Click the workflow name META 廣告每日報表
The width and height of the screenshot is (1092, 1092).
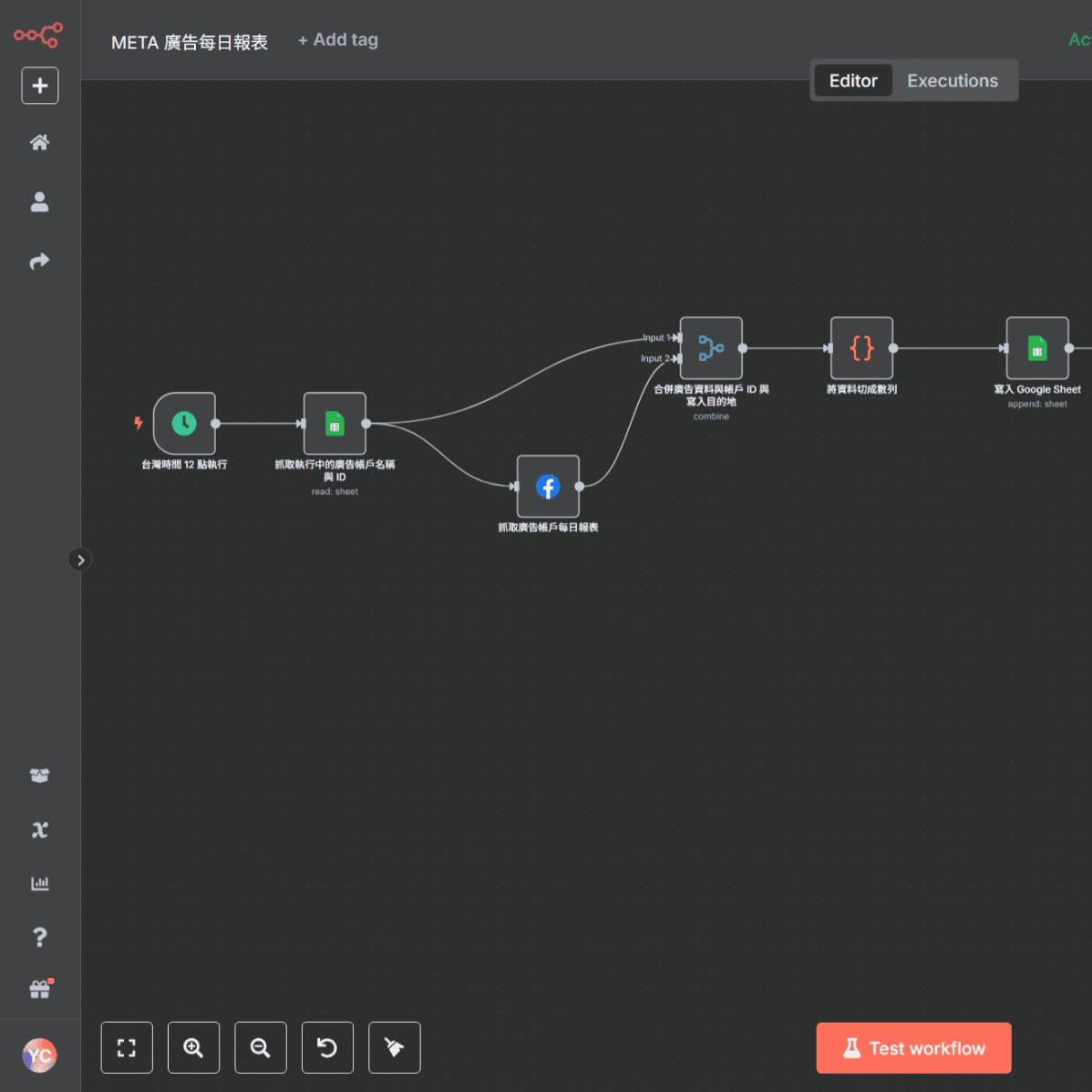[190, 43]
